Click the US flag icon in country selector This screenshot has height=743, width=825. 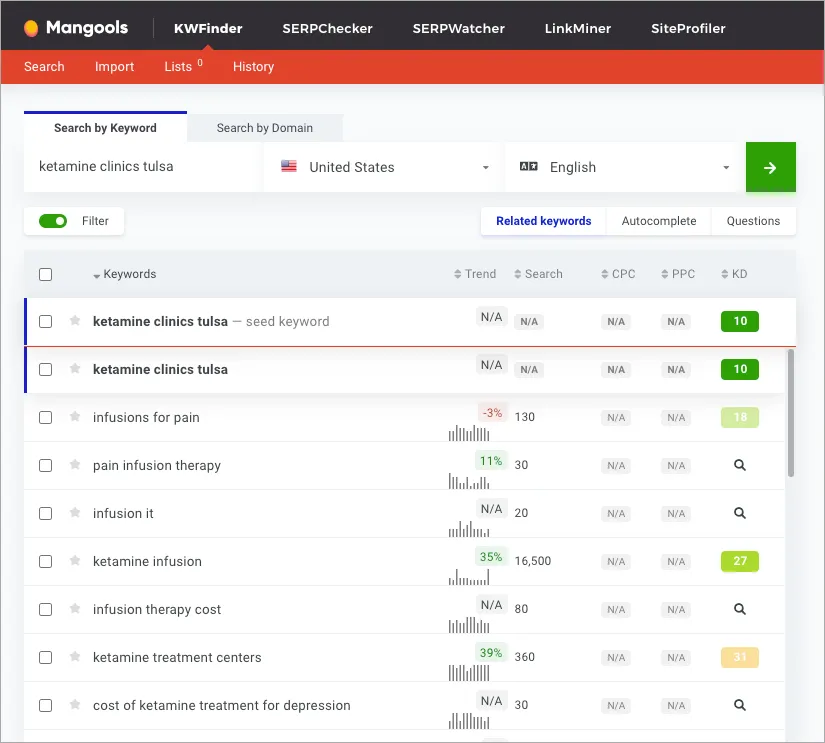[288, 167]
